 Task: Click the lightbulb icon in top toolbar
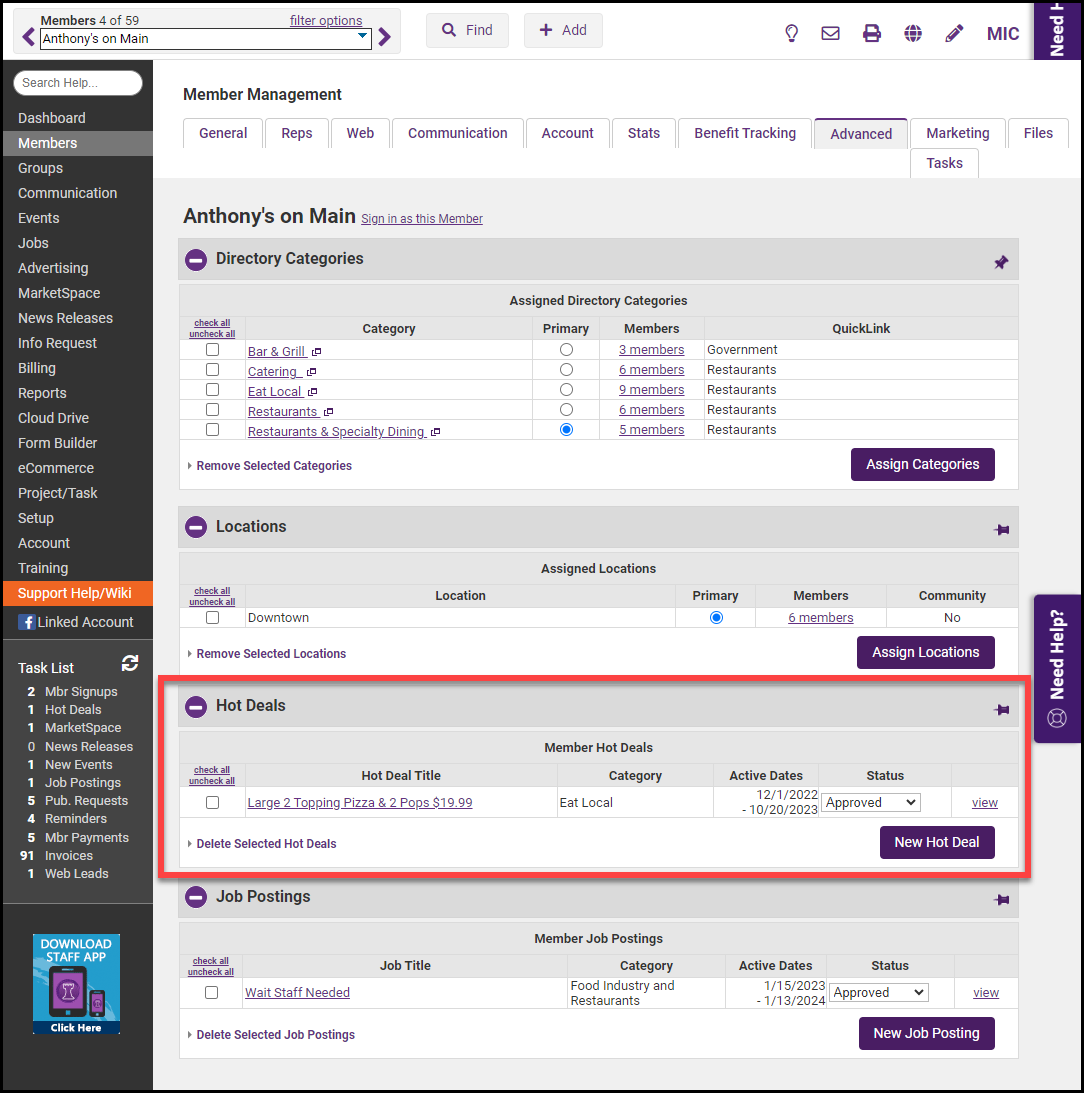click(791, 33)
